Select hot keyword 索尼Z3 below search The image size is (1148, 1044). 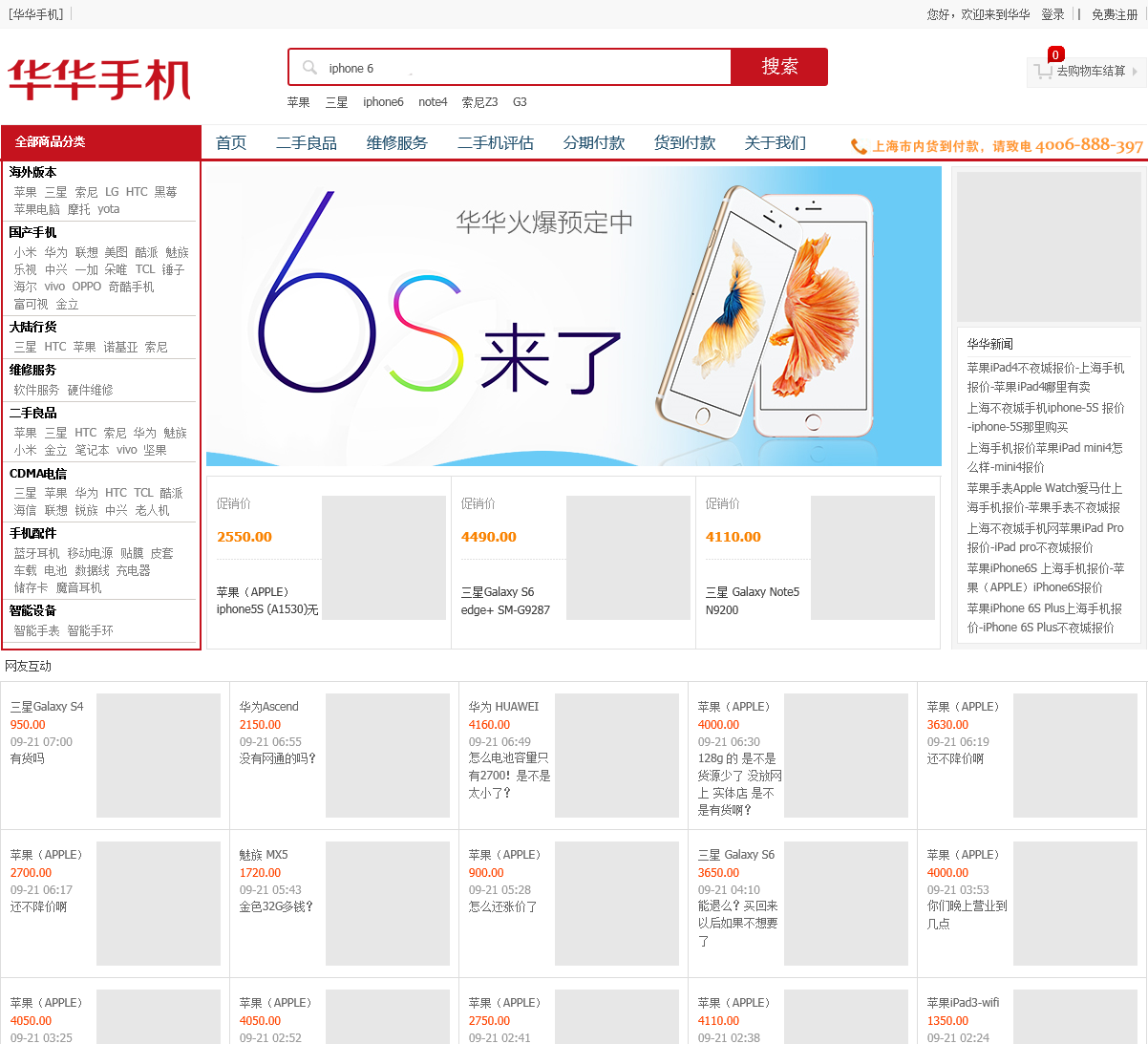(479, 102)
